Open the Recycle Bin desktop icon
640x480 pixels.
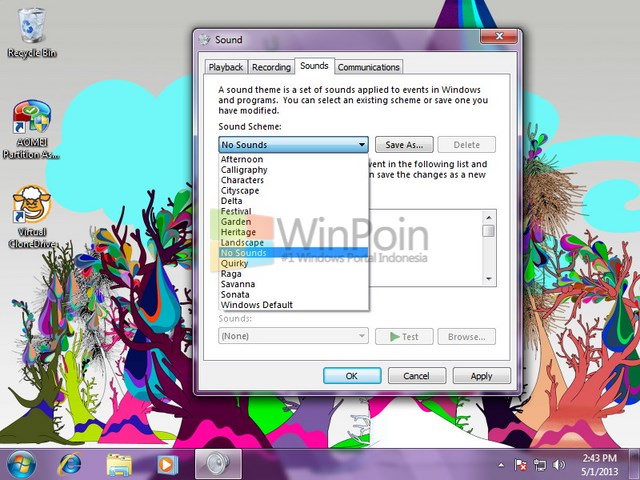tap(32, 33)
